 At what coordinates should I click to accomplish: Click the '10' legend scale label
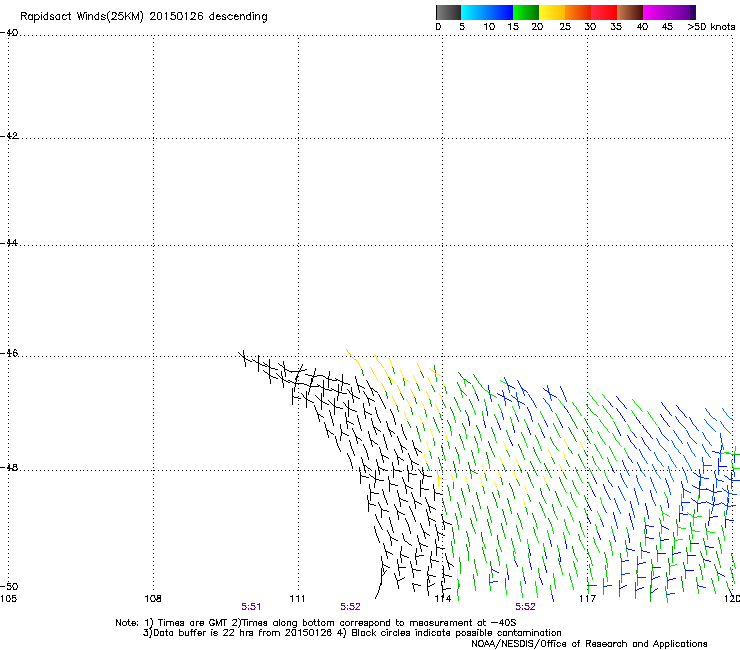click(489, 27)
